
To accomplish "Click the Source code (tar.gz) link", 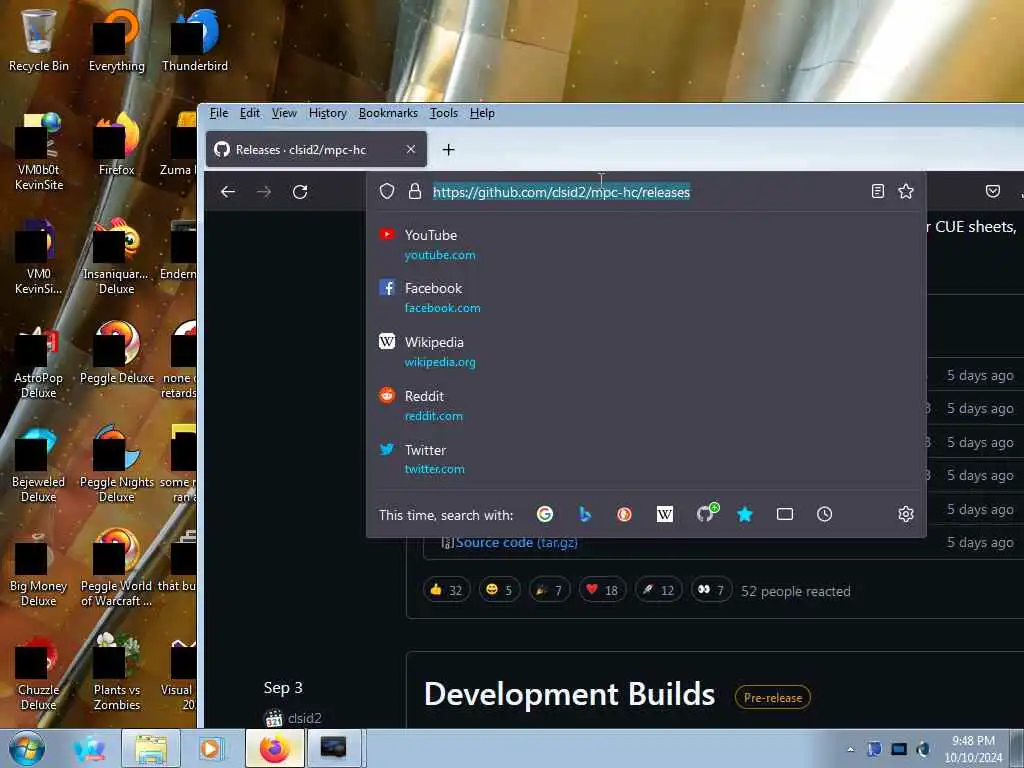I will pyautogui.click(x=516, y=543).
